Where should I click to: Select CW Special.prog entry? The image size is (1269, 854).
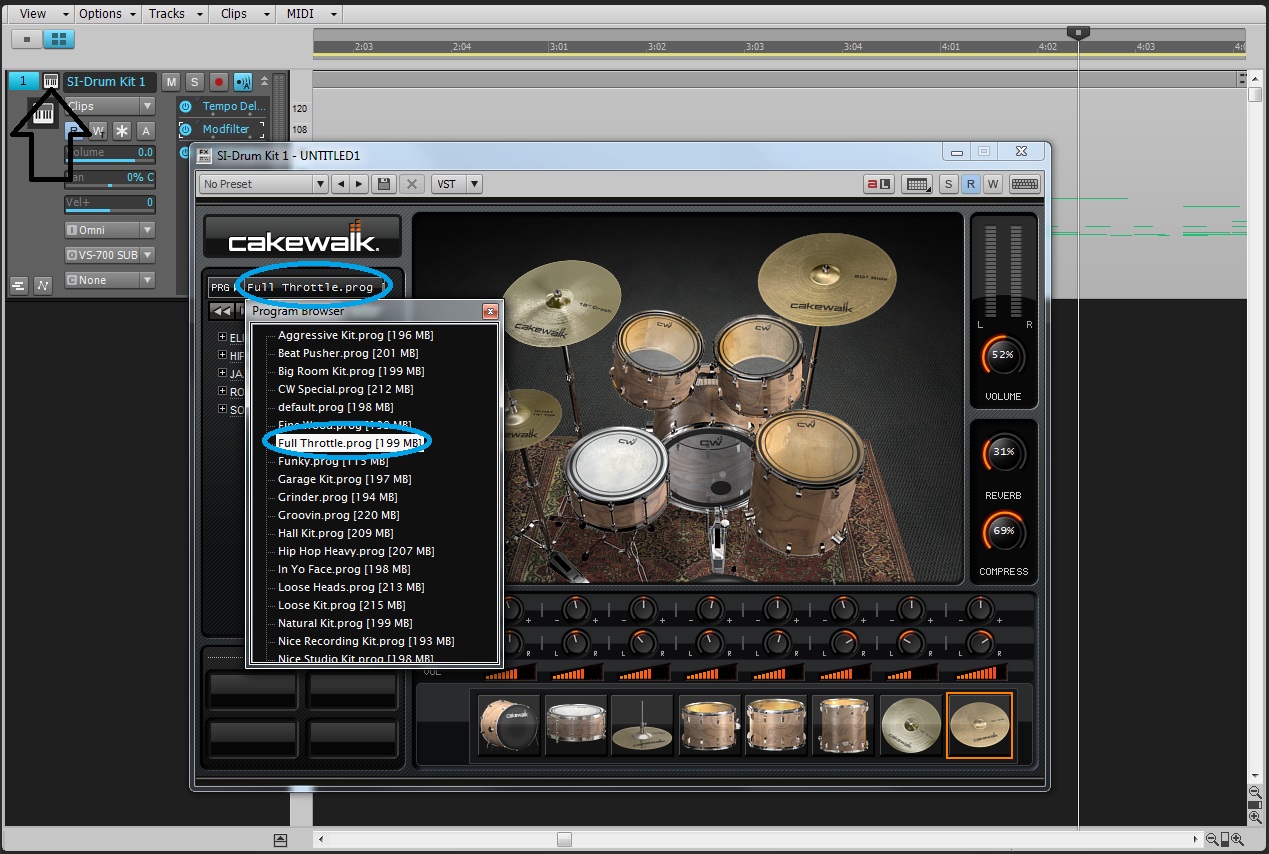click(345, 389)
